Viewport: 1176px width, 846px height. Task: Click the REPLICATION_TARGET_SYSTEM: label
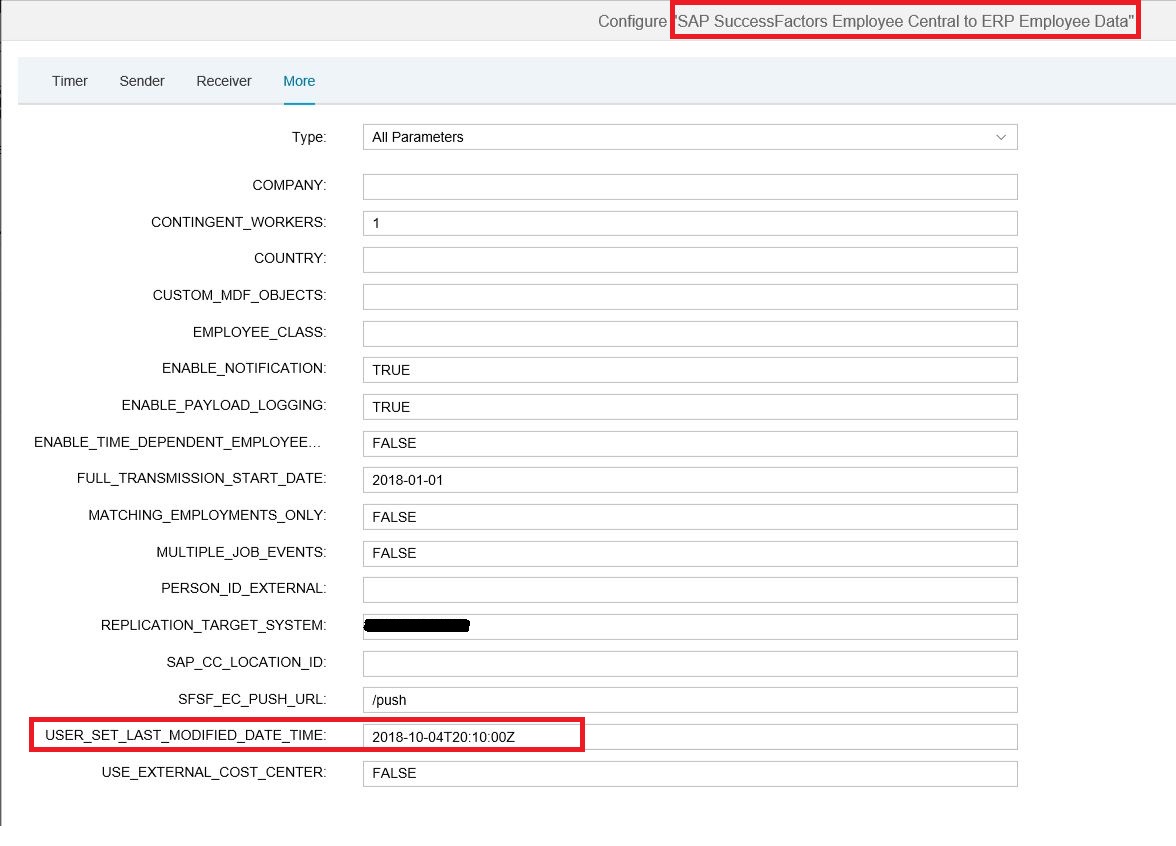point(214,625)
